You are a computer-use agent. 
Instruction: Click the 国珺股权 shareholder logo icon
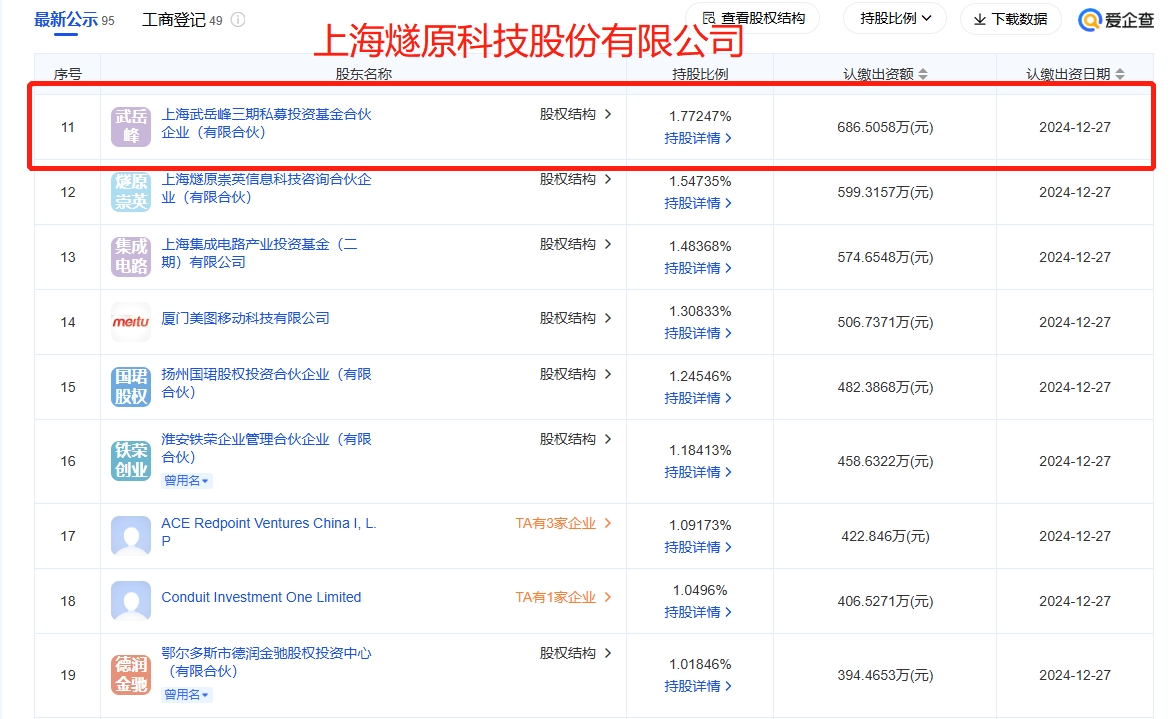pos(131,387)
